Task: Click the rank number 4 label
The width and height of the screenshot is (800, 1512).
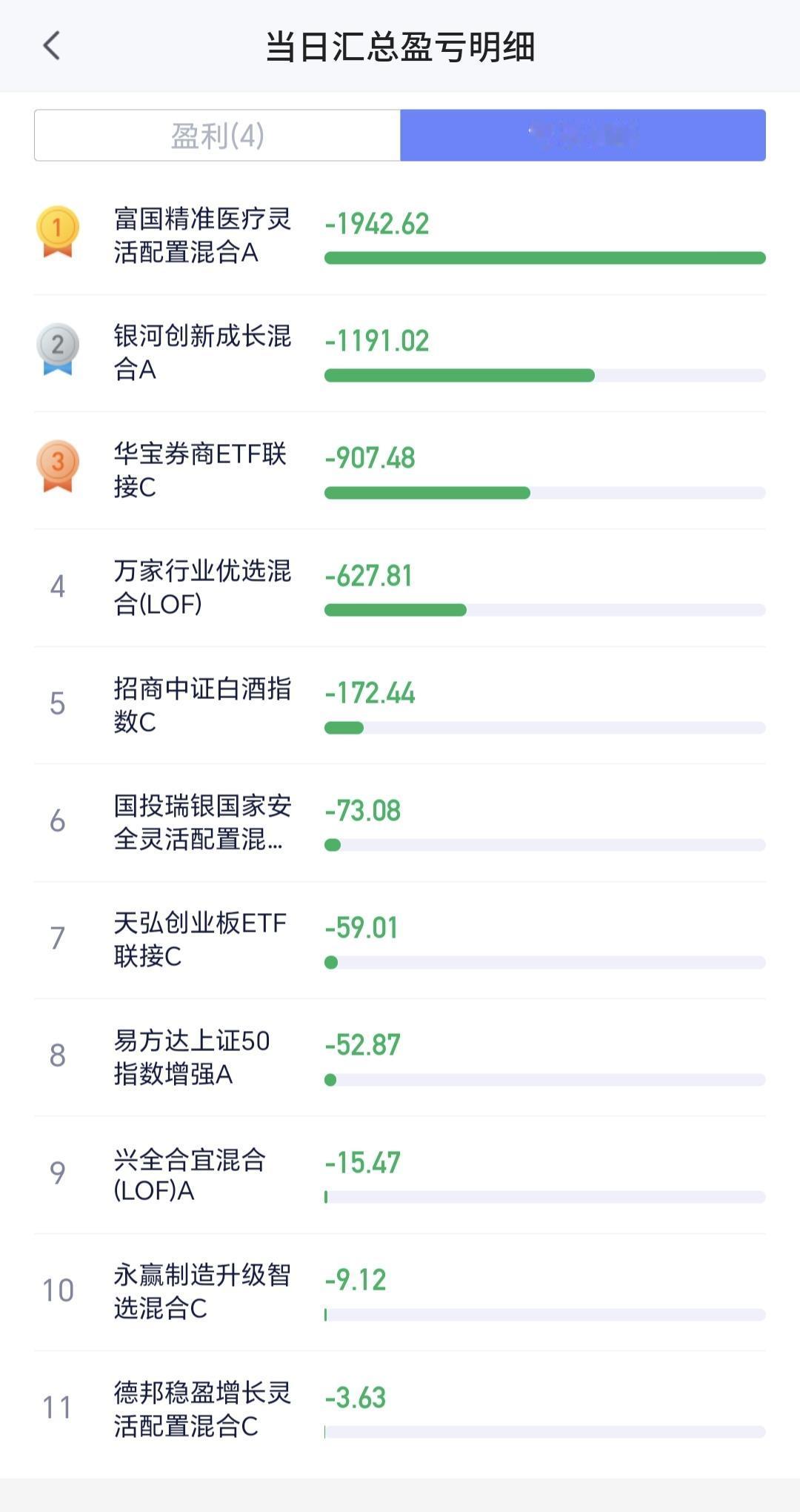Action: [58, 587]
